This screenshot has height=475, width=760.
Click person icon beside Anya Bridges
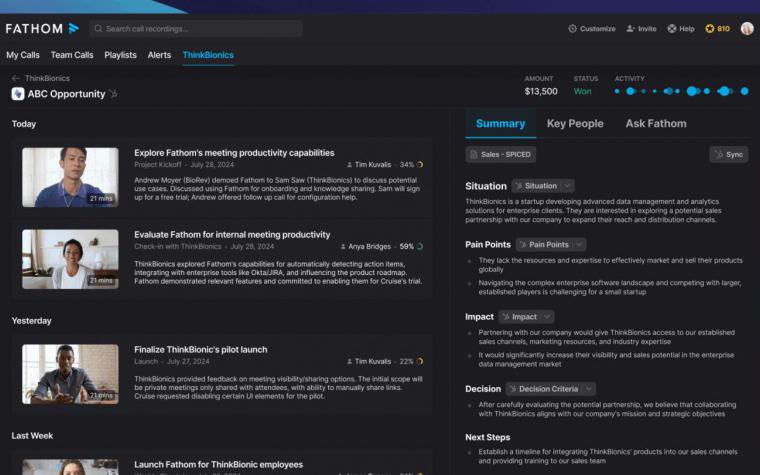tap(343, 247)
